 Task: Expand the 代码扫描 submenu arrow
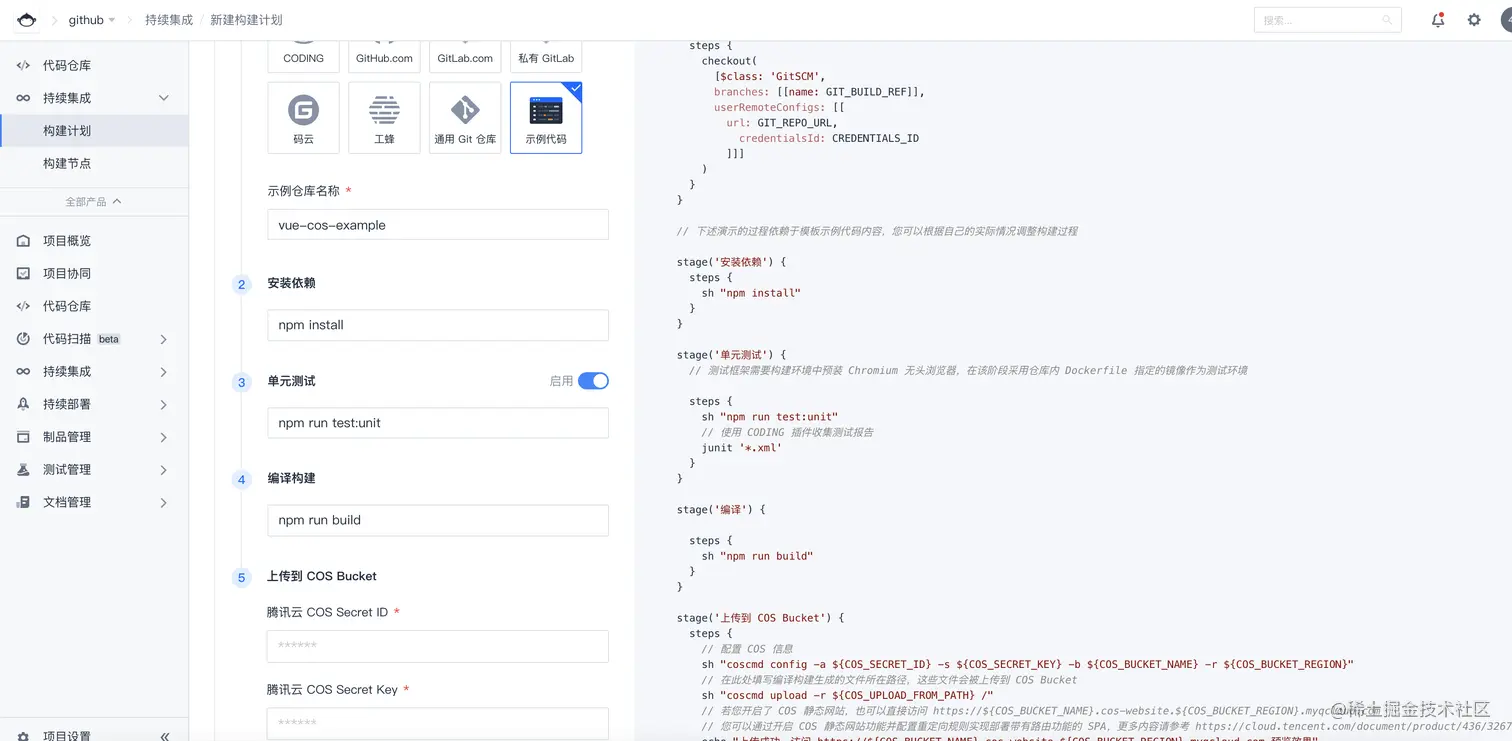[164, 339]
